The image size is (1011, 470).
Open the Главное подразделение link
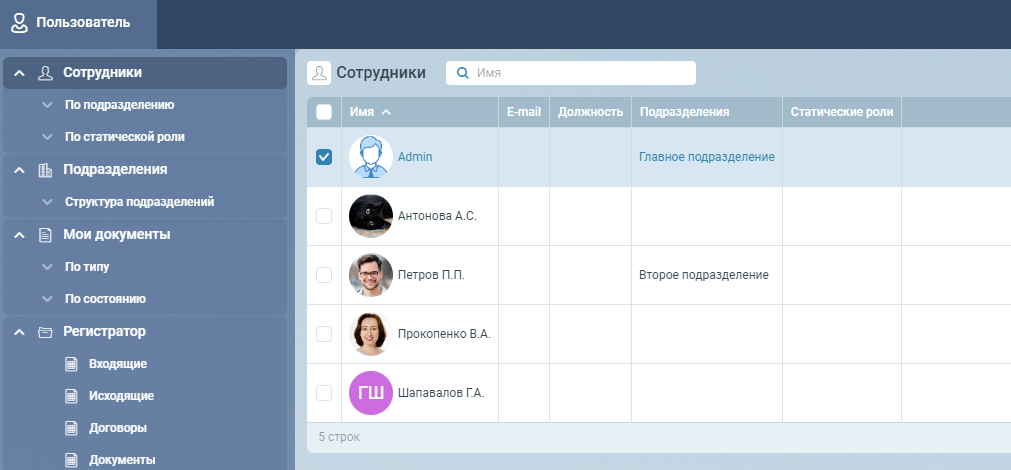(x=706, y=157)
